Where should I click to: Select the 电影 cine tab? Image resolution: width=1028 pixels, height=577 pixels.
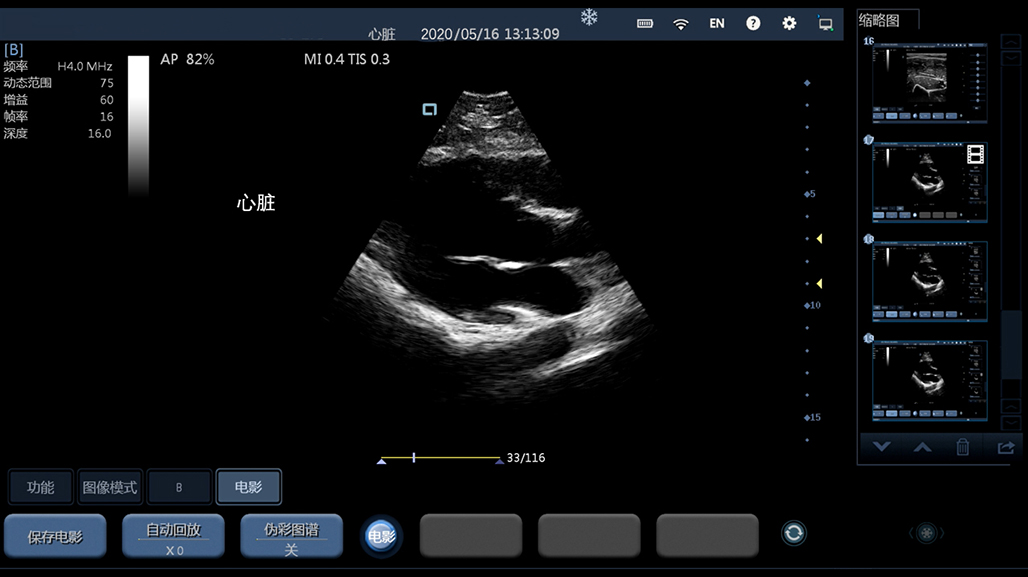click(248, 487)
